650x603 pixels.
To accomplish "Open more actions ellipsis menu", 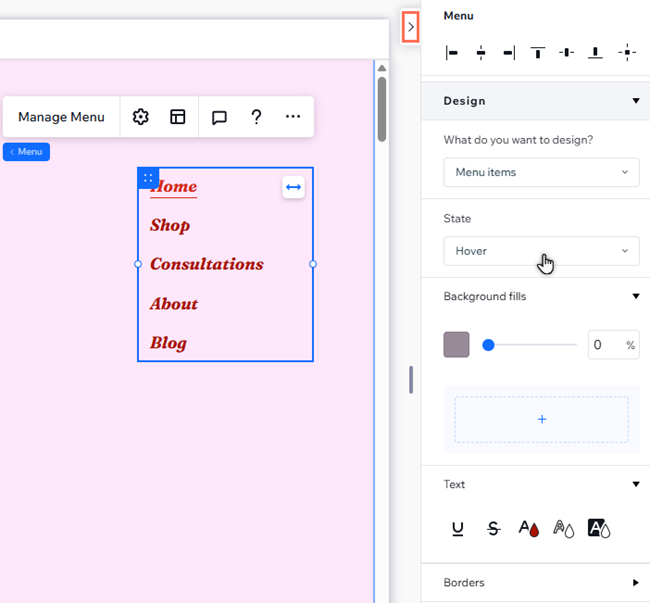I will click(293, 116).
